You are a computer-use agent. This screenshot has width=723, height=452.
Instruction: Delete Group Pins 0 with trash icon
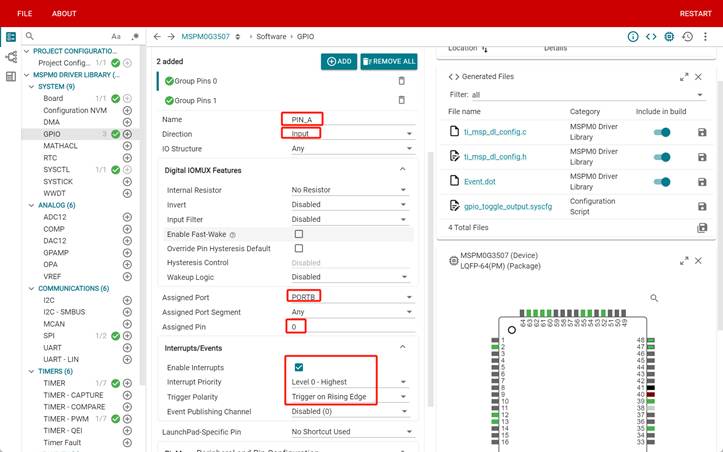click(402, 81)
